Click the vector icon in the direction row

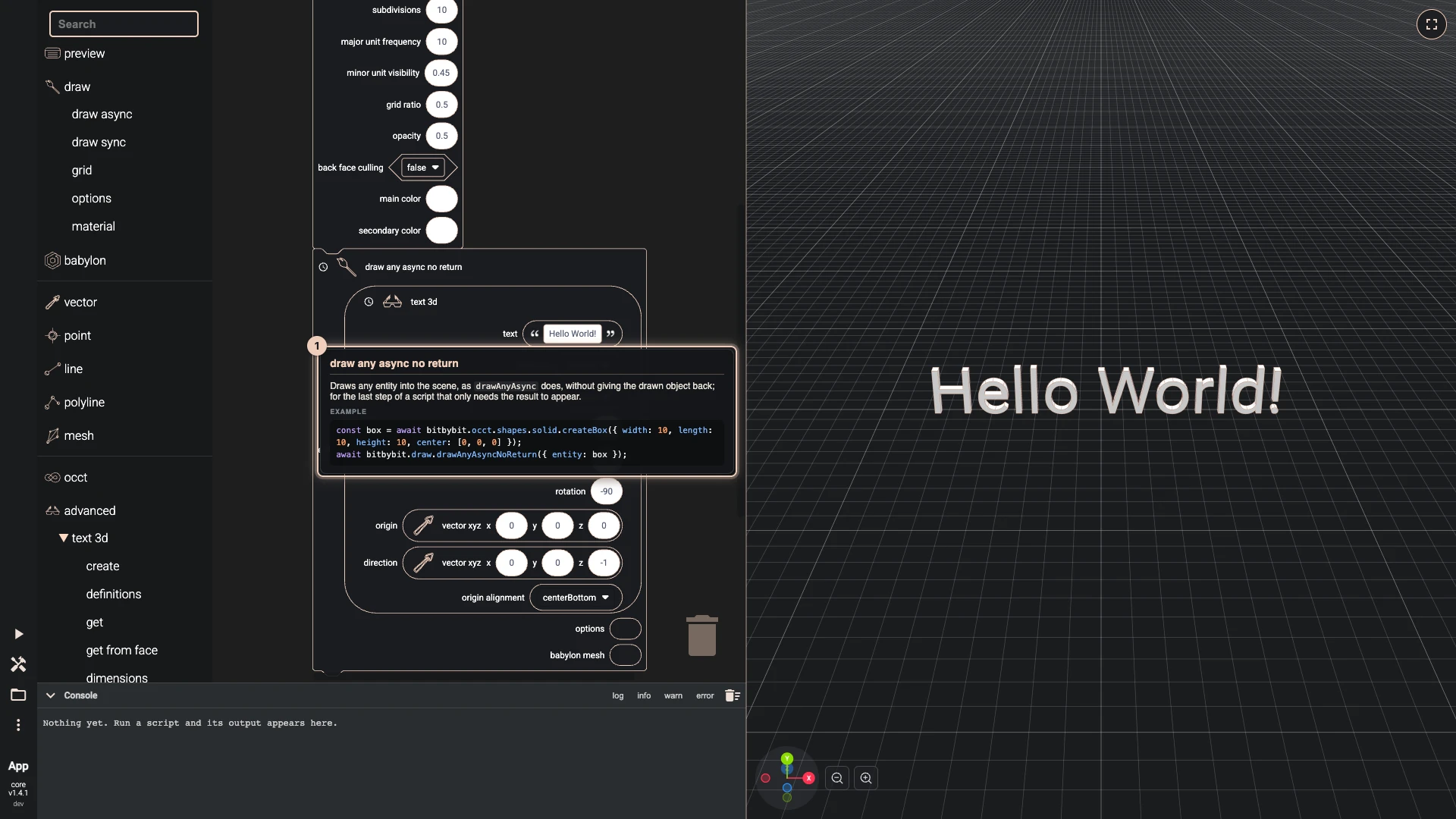[423, 563]
